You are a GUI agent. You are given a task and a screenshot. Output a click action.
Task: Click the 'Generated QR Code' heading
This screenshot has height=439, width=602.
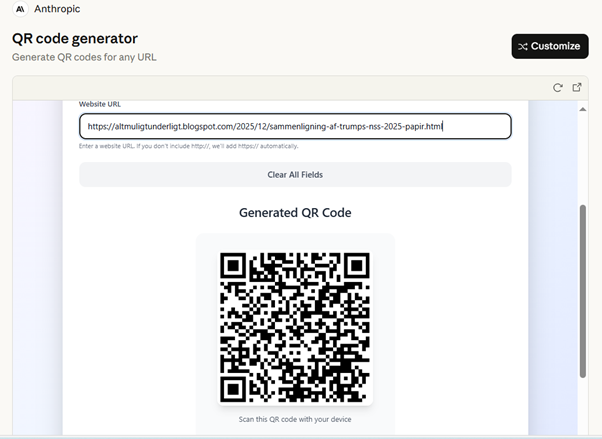pos(295,212)
